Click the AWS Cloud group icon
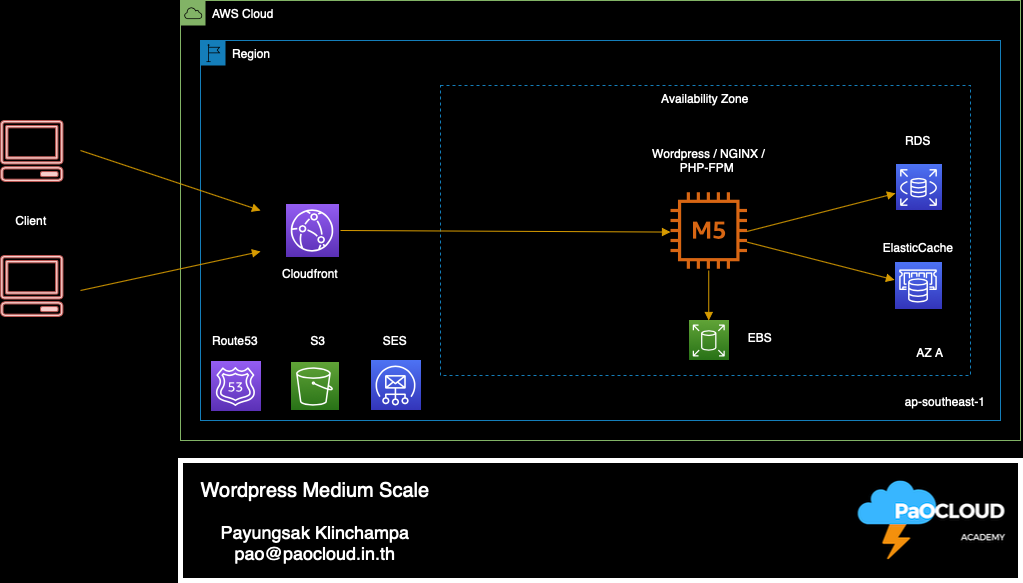This screenshot has height=583, width=1023. (193, 13)
